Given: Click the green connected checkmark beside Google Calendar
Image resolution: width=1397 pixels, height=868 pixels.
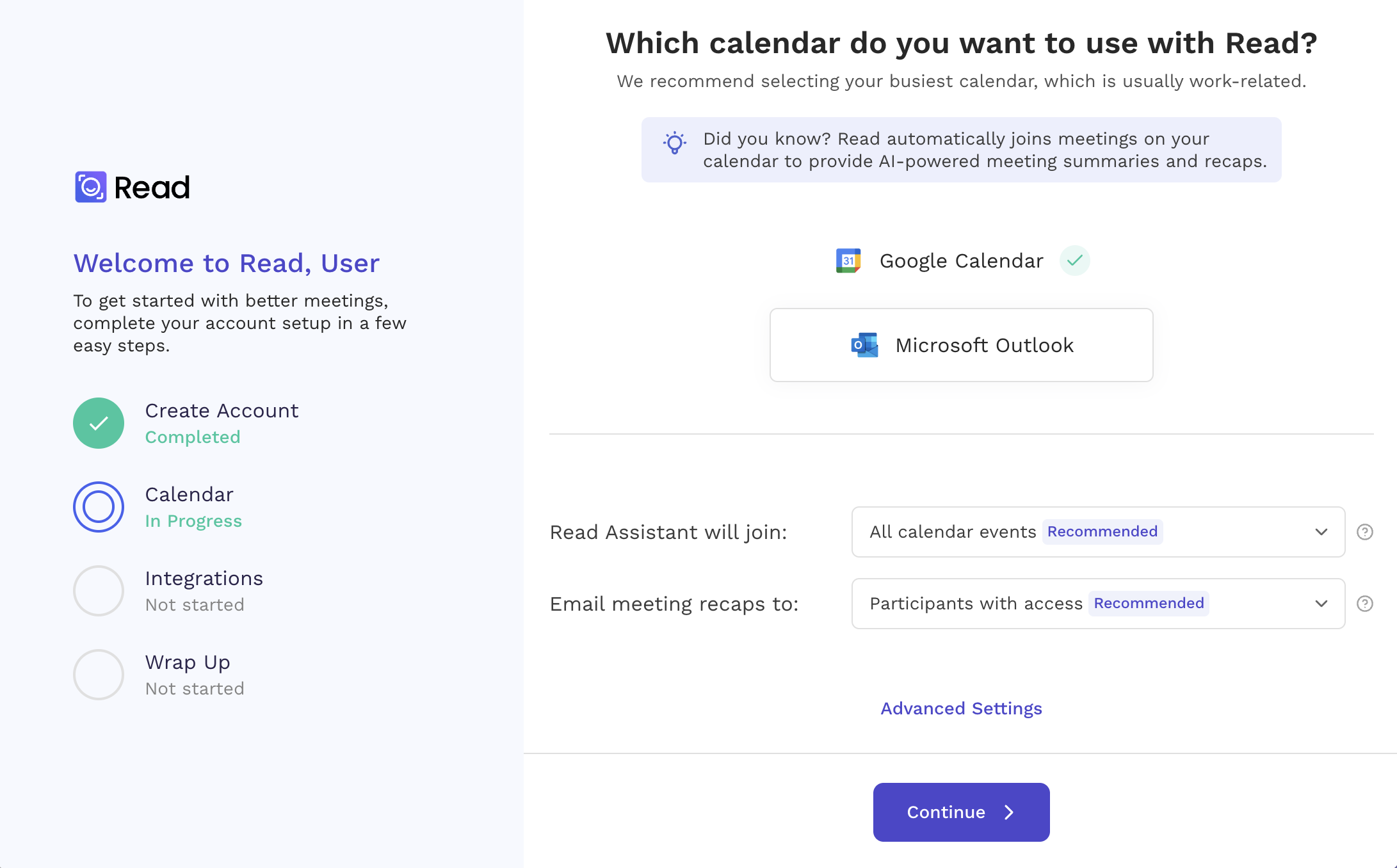Looking at the screenshot, I should pyautogui.click(x=1074, y=261).
